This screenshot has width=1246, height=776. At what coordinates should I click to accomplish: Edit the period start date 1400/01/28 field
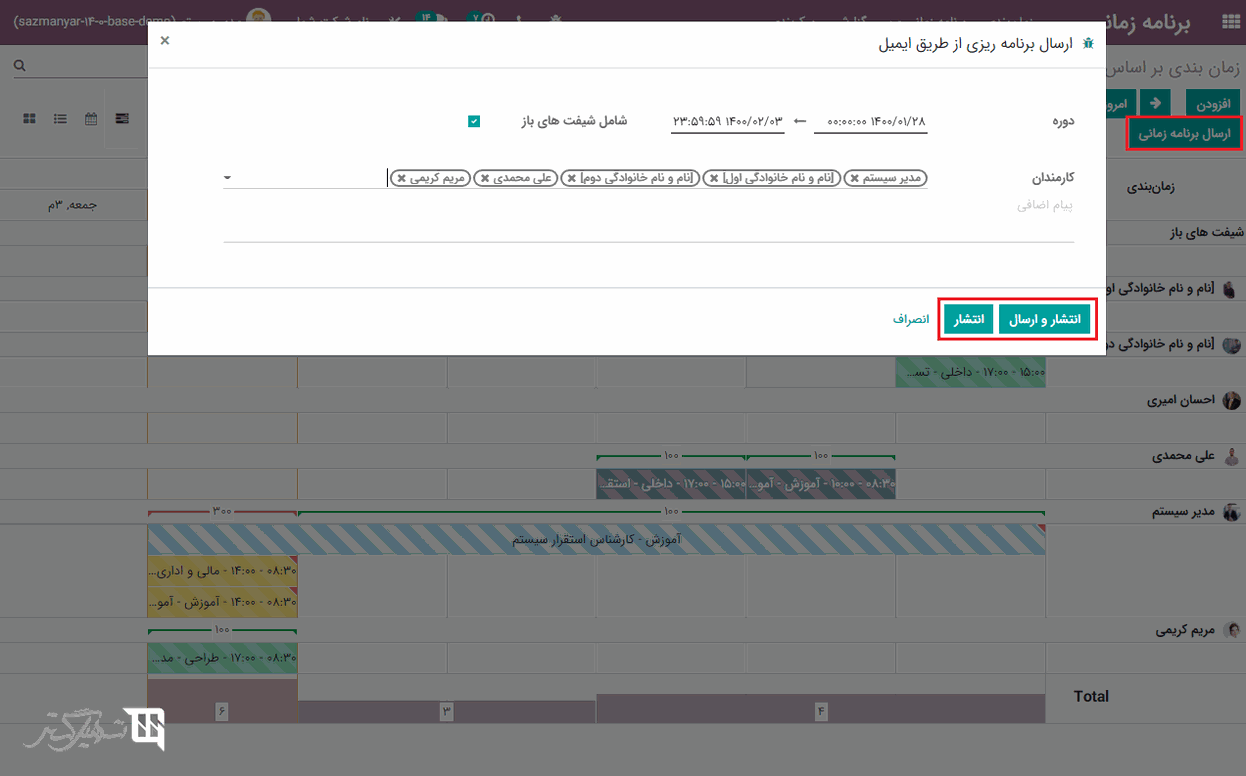(x=871, y=121)
